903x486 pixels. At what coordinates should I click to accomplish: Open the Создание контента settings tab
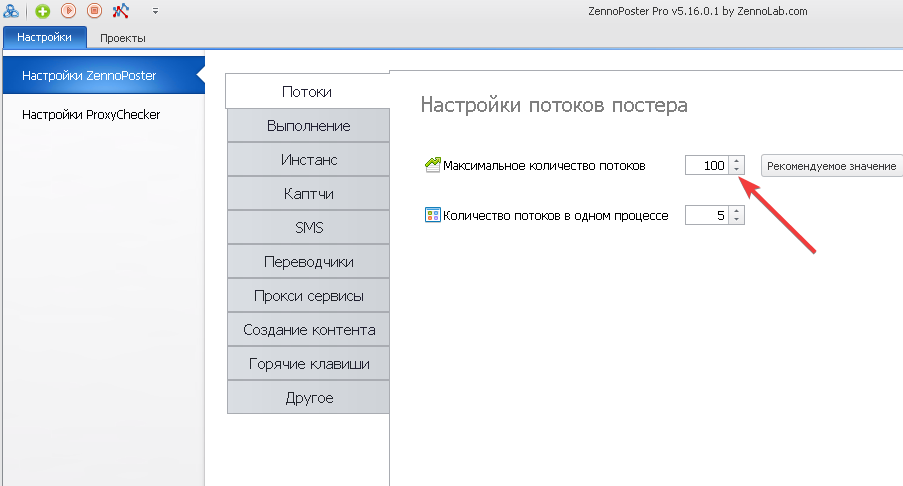click(x=308, y=329)
